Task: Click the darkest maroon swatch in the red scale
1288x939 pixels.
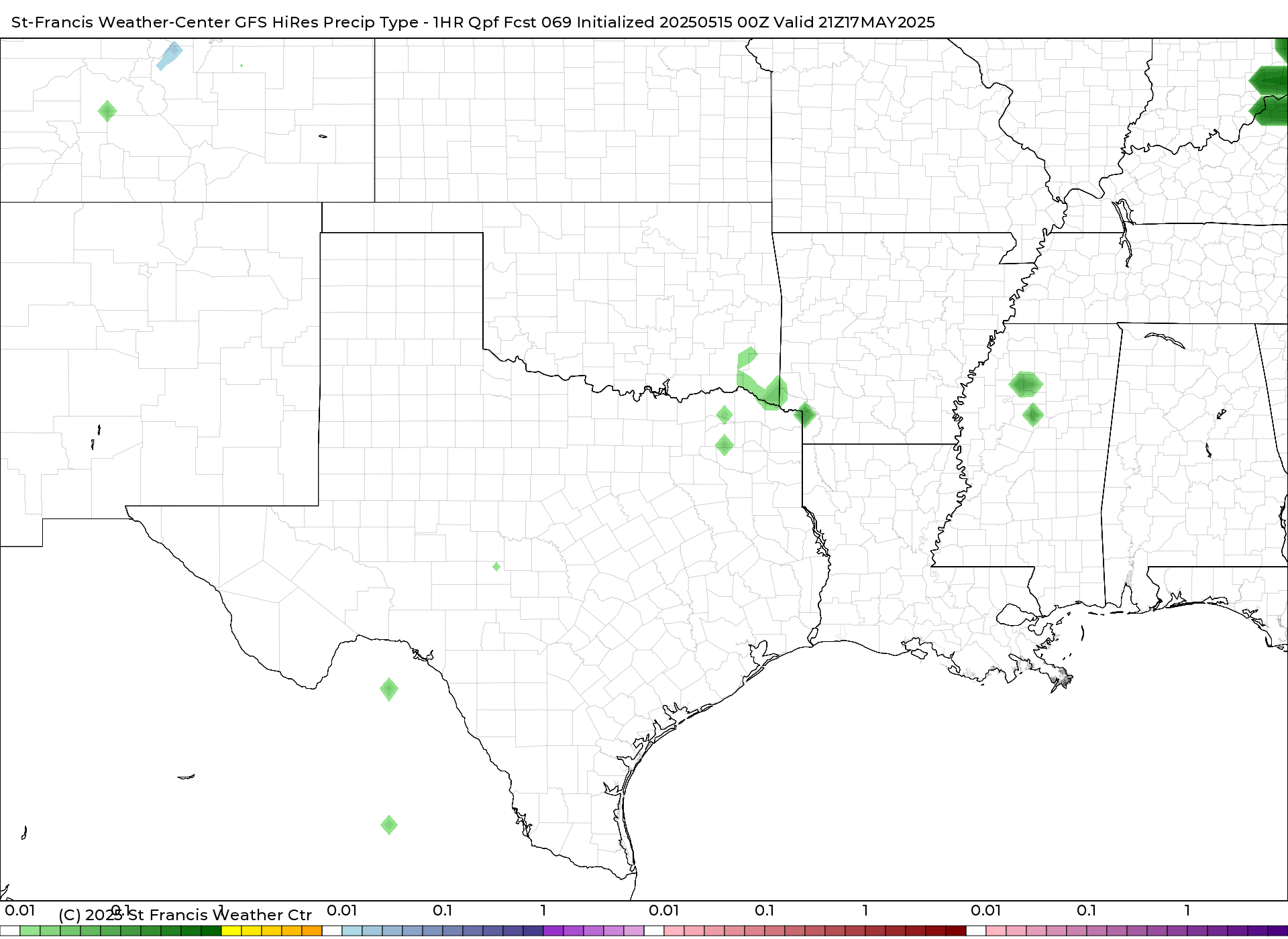Action: tap(956, 931)
